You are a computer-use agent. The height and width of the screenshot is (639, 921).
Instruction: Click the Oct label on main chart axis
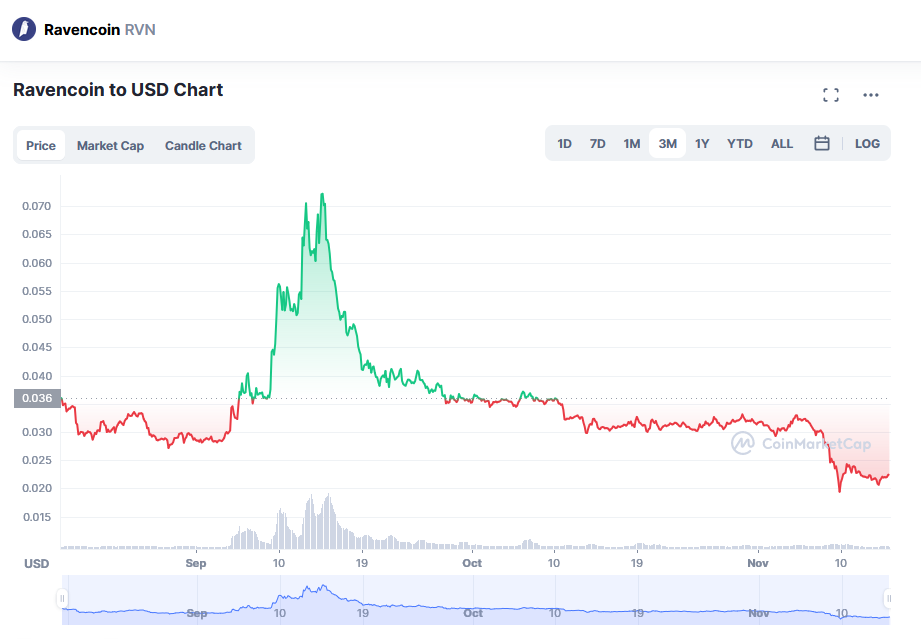point(472,563)
